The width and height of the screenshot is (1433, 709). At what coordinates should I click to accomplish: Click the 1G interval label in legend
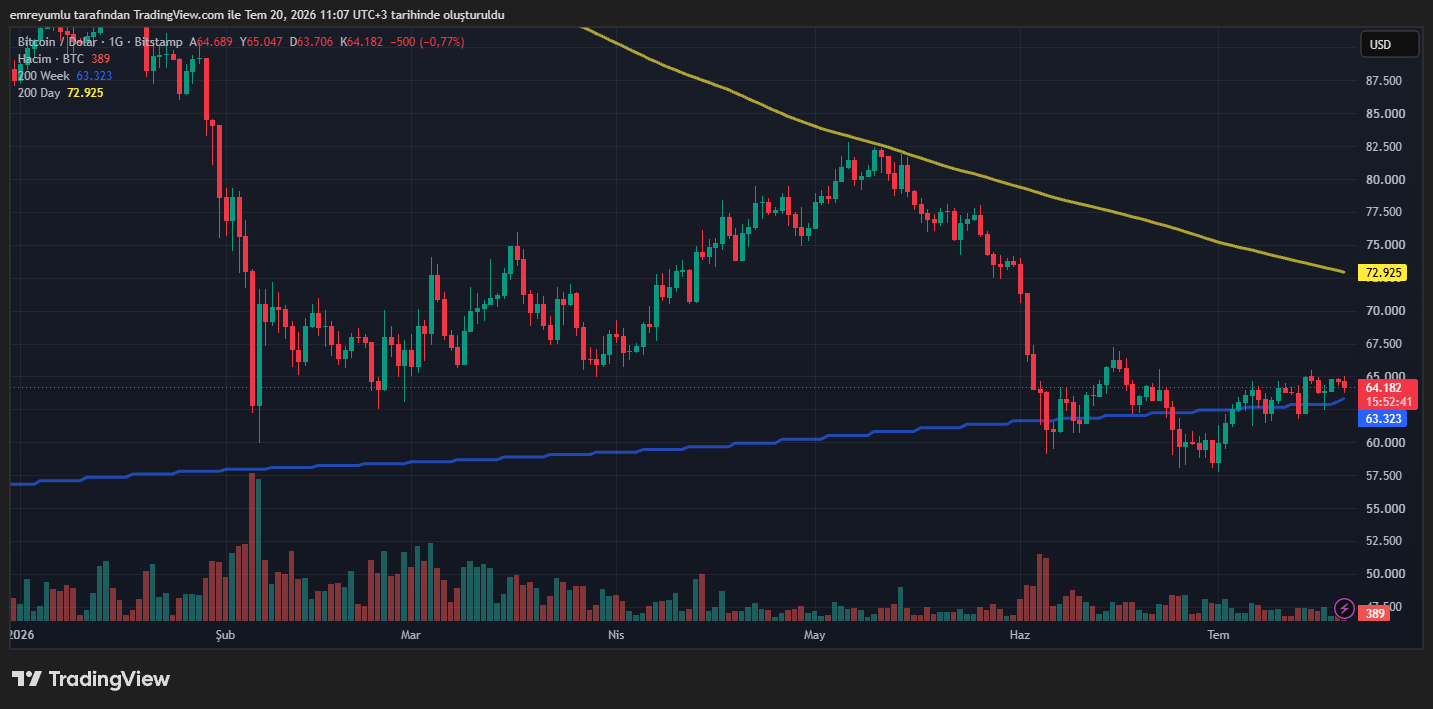pyautogui.click(x=114, y=42)
